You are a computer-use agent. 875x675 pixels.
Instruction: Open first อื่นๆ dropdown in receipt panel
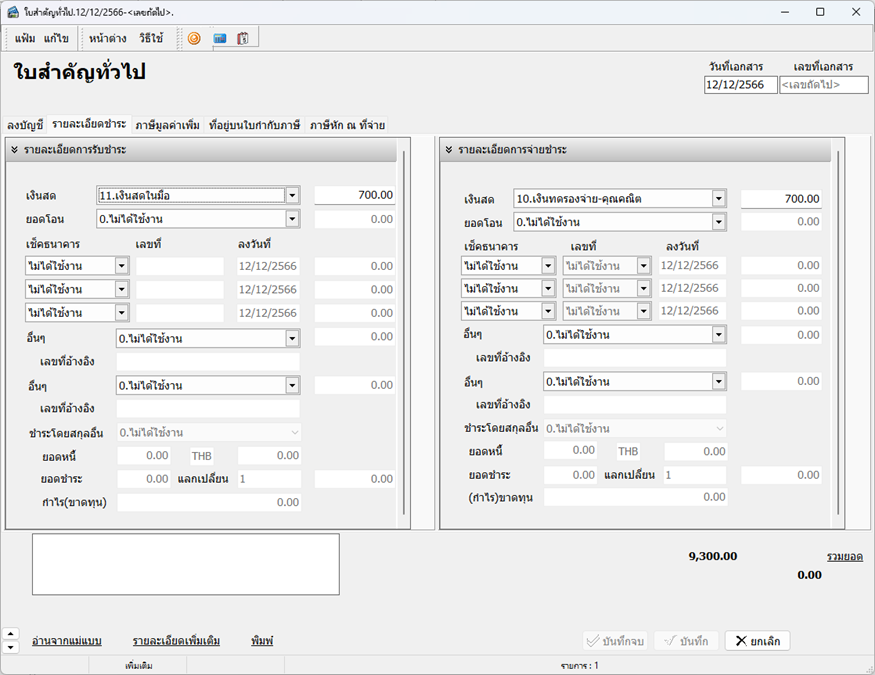[x=292, y=339]
